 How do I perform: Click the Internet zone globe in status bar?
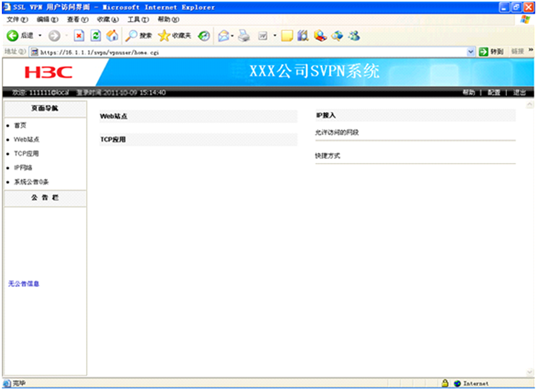pyautogui.click(x=457, y=383)
